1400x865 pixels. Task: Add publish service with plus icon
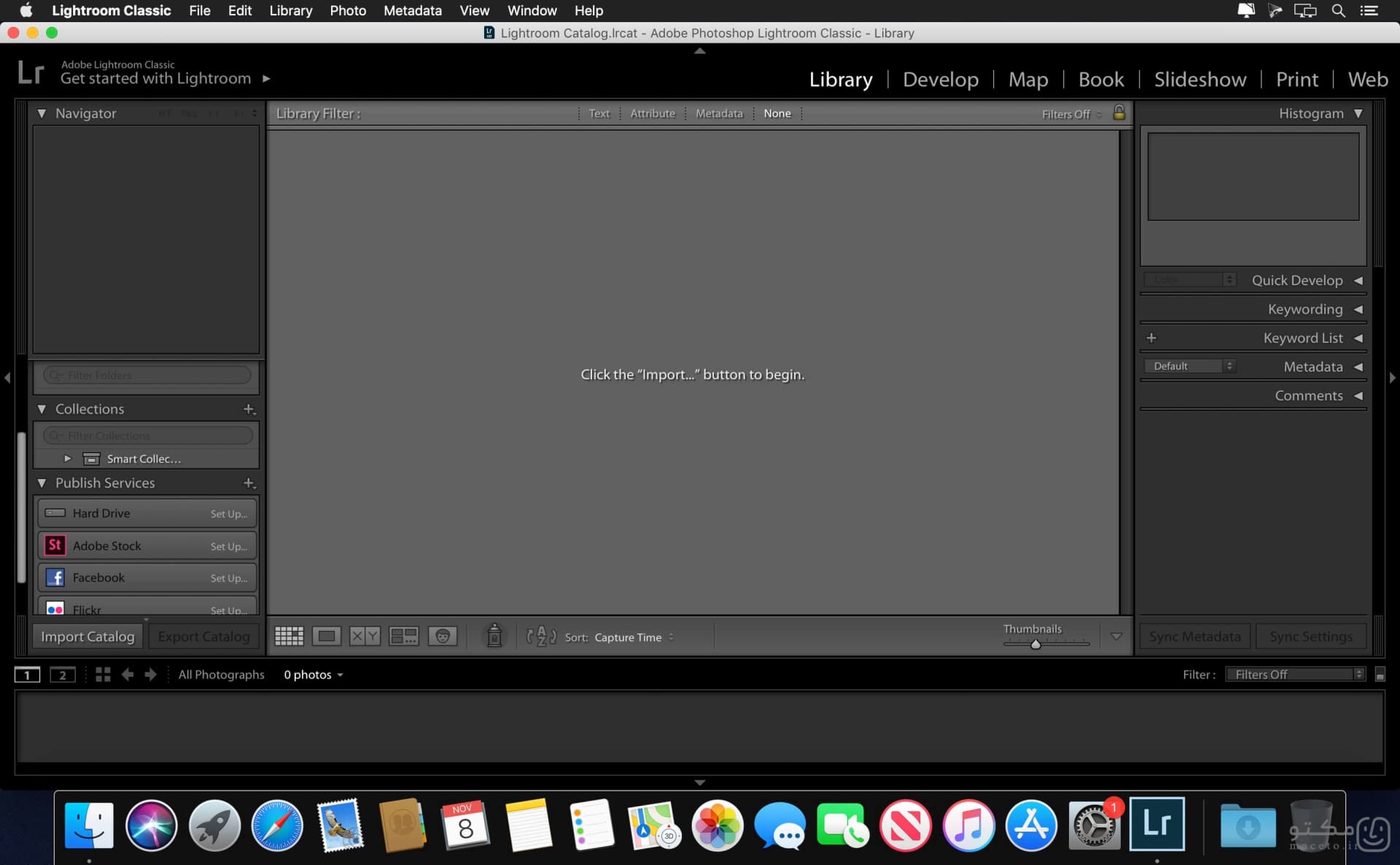249,483
